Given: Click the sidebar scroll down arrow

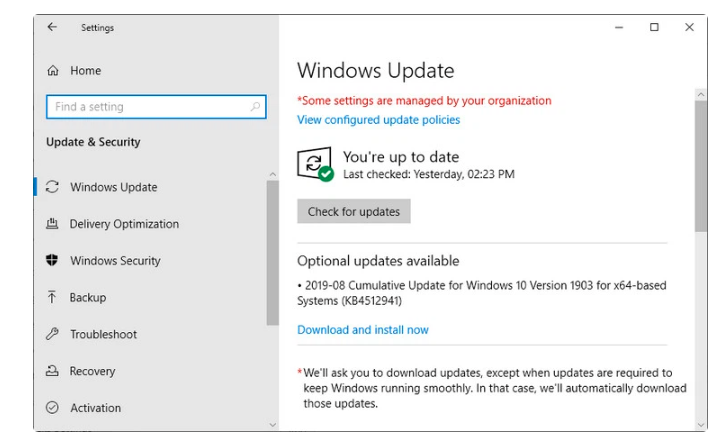Looking at the screenshot, I should point(272,424).
